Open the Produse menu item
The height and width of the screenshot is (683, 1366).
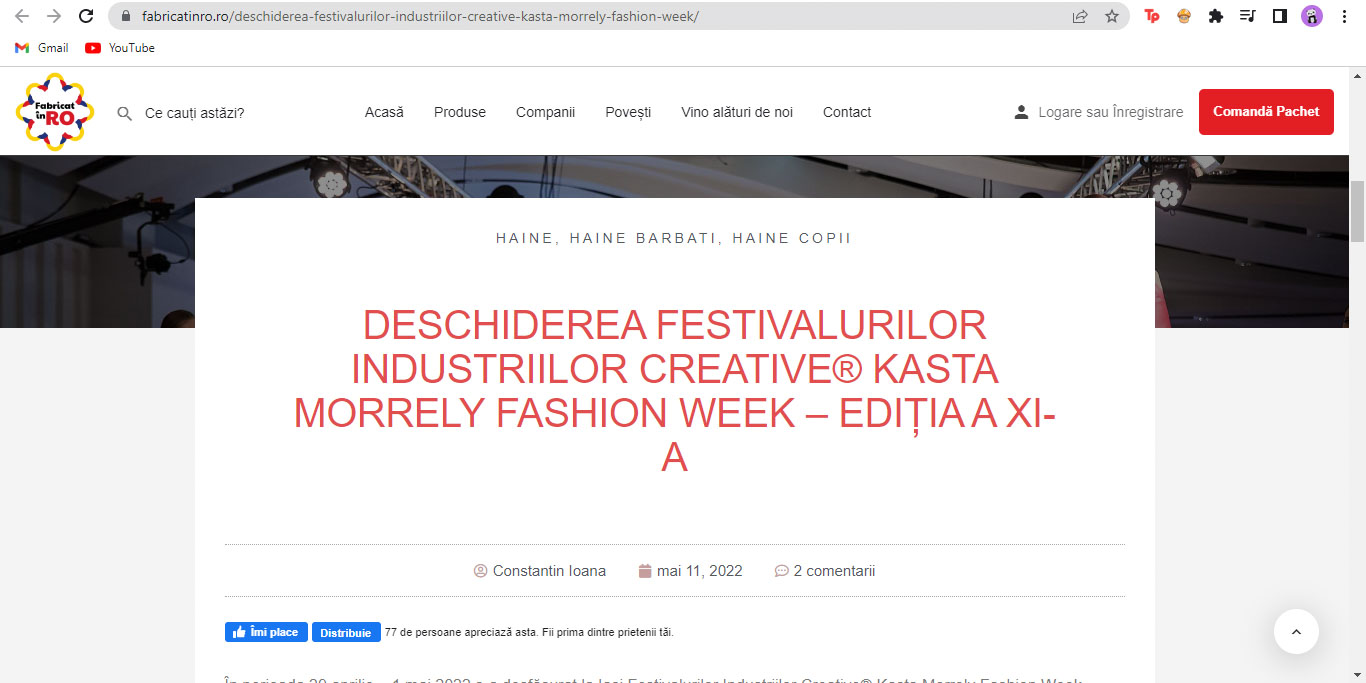460,112
